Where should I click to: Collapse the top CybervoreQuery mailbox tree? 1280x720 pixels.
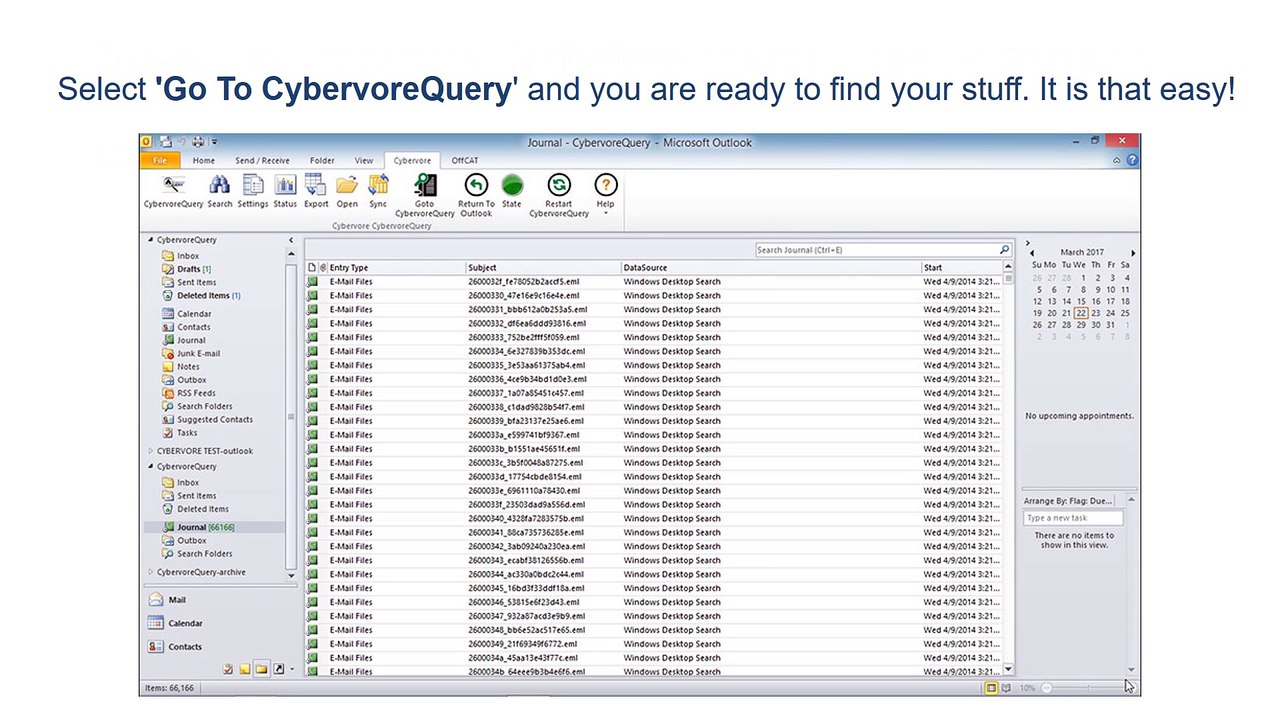(151, 240)
